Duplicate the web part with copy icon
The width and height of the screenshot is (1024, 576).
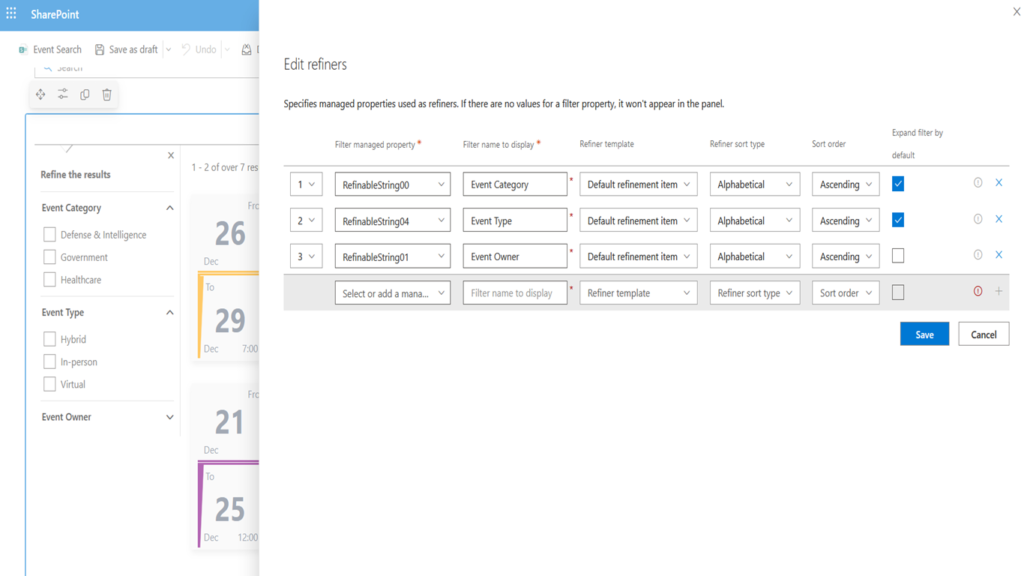pyautogui.click(x=84, y=95)
